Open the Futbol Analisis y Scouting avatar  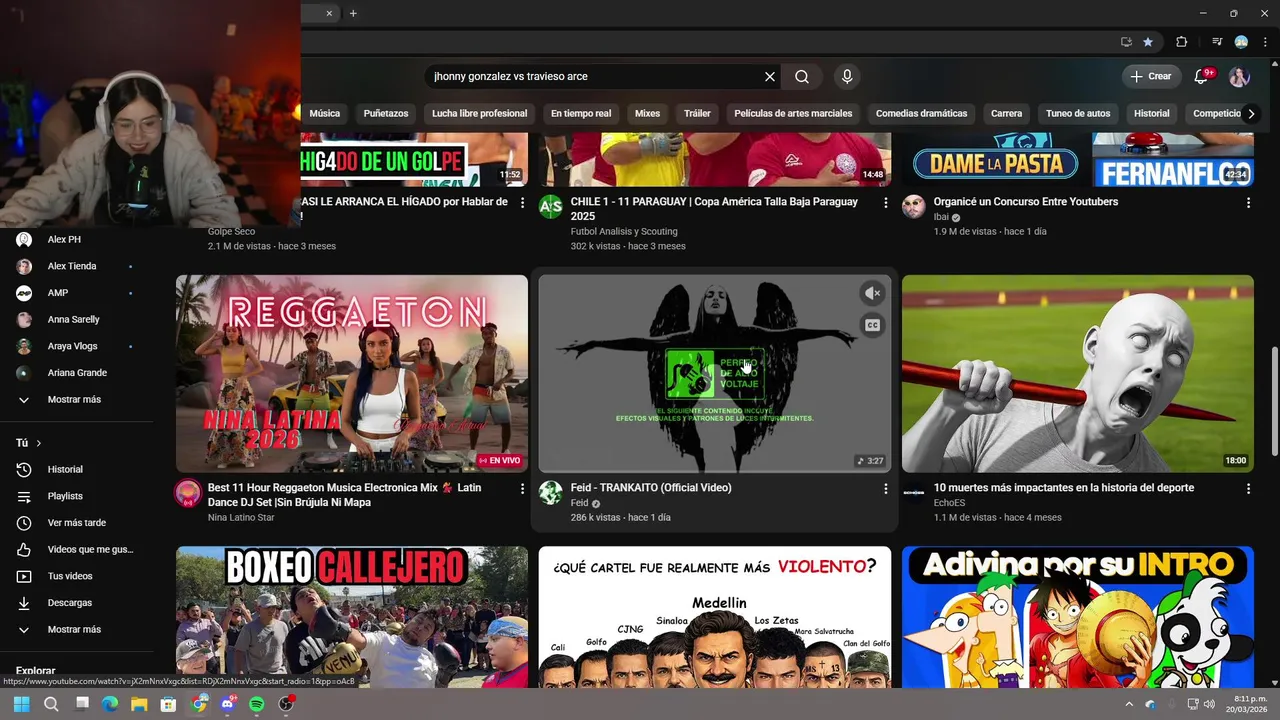coord(551,206)
